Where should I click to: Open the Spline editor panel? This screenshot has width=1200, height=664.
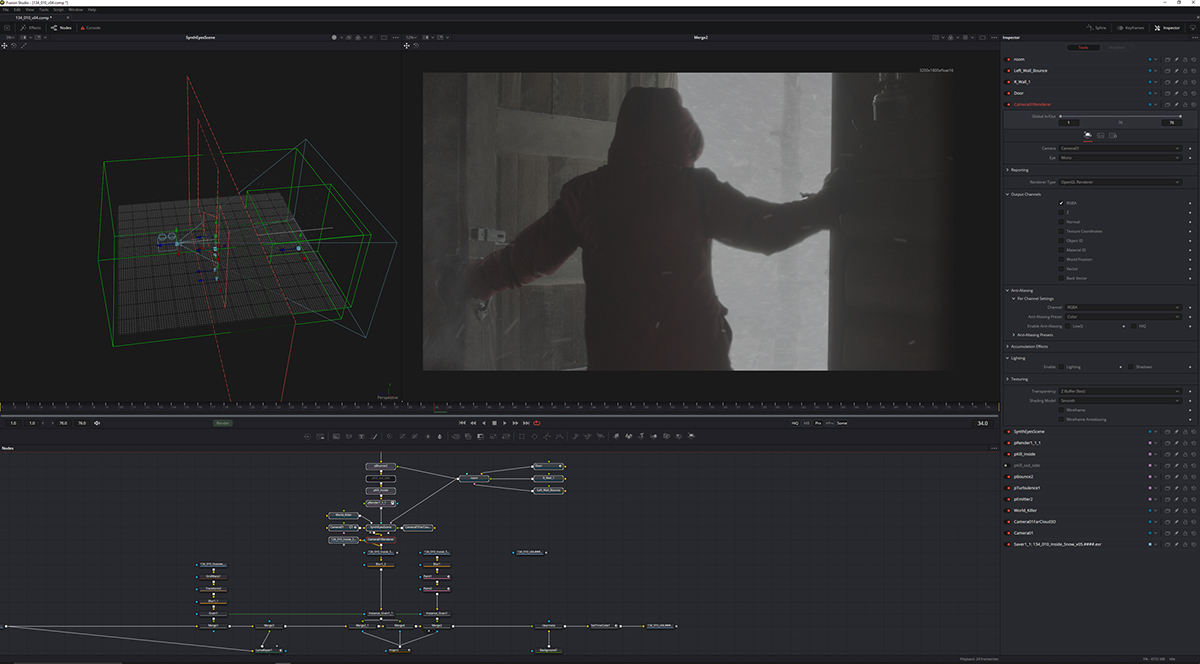click(1097, 28)
